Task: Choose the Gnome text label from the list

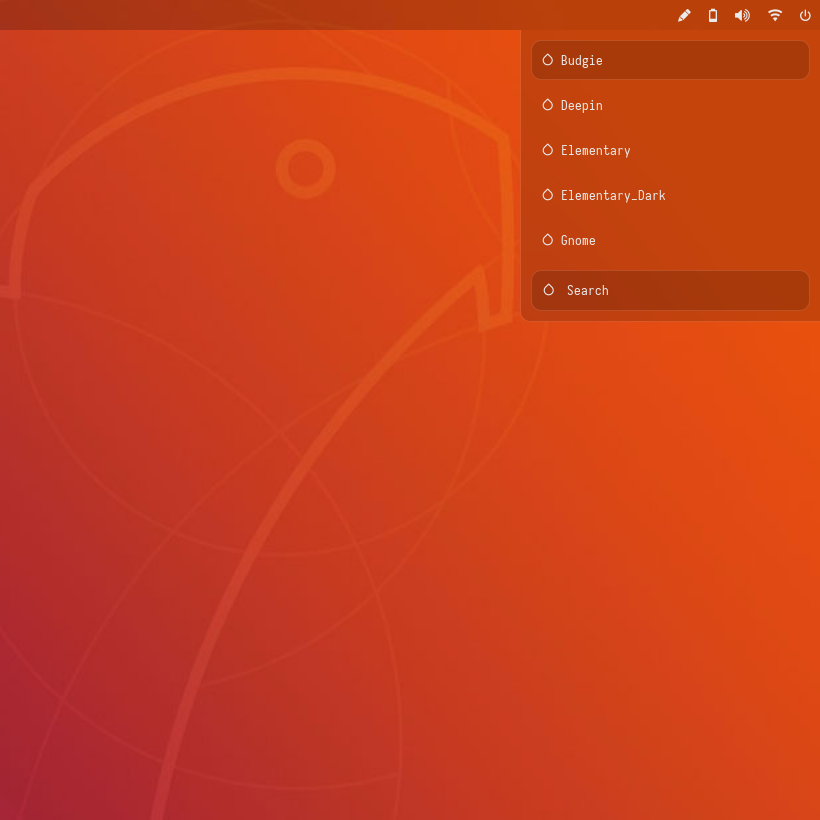Action: click(578, 240)
